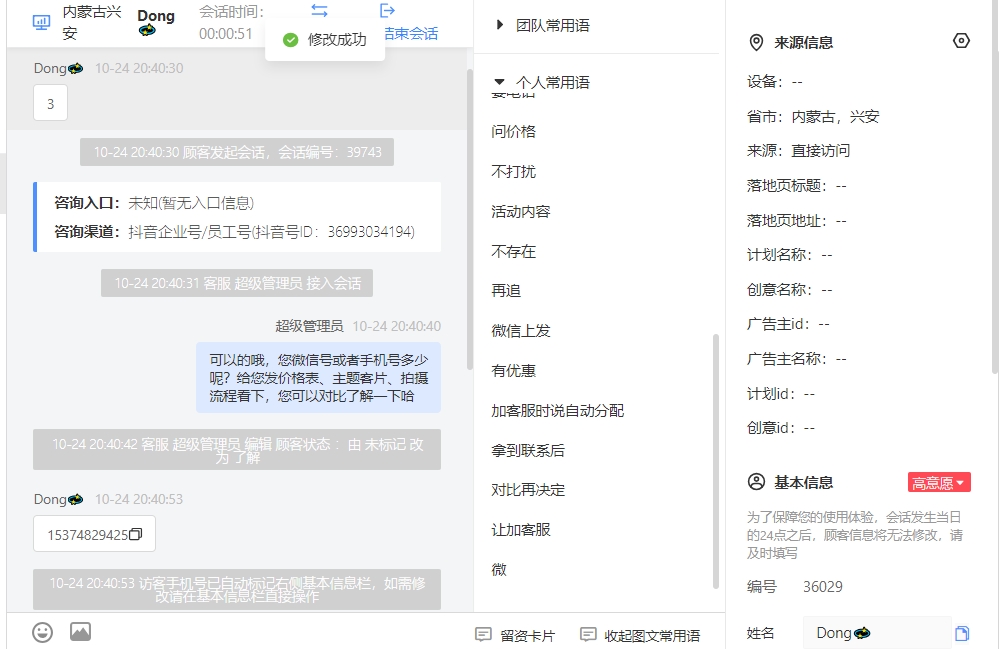The width and height of the screenshot is (999, 649).
Task: Click the 留资卡片 card icon
Action: 484,635
